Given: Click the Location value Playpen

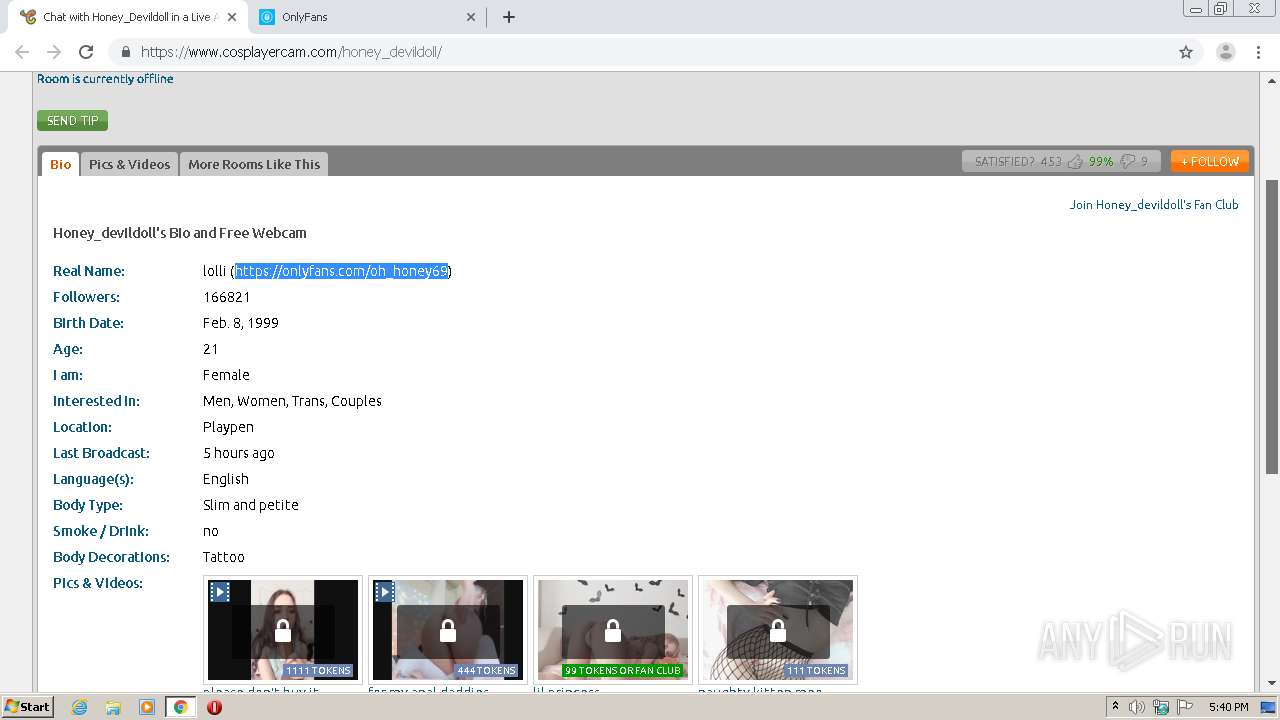Looking at the screenshot, I should pyautogui.click(x=228, y=427).
